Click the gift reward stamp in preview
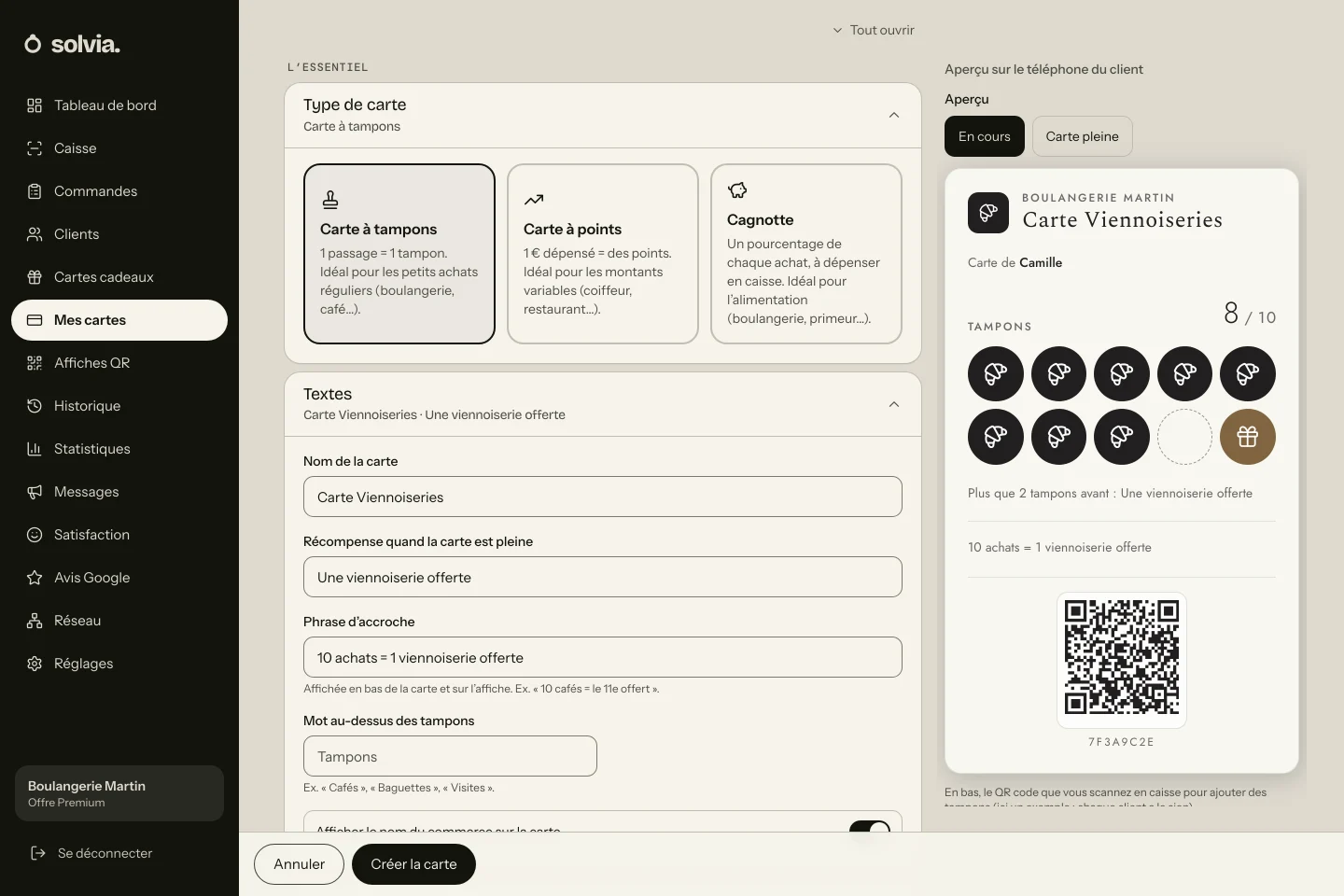1344x896 pixels. click(1248, 437)
